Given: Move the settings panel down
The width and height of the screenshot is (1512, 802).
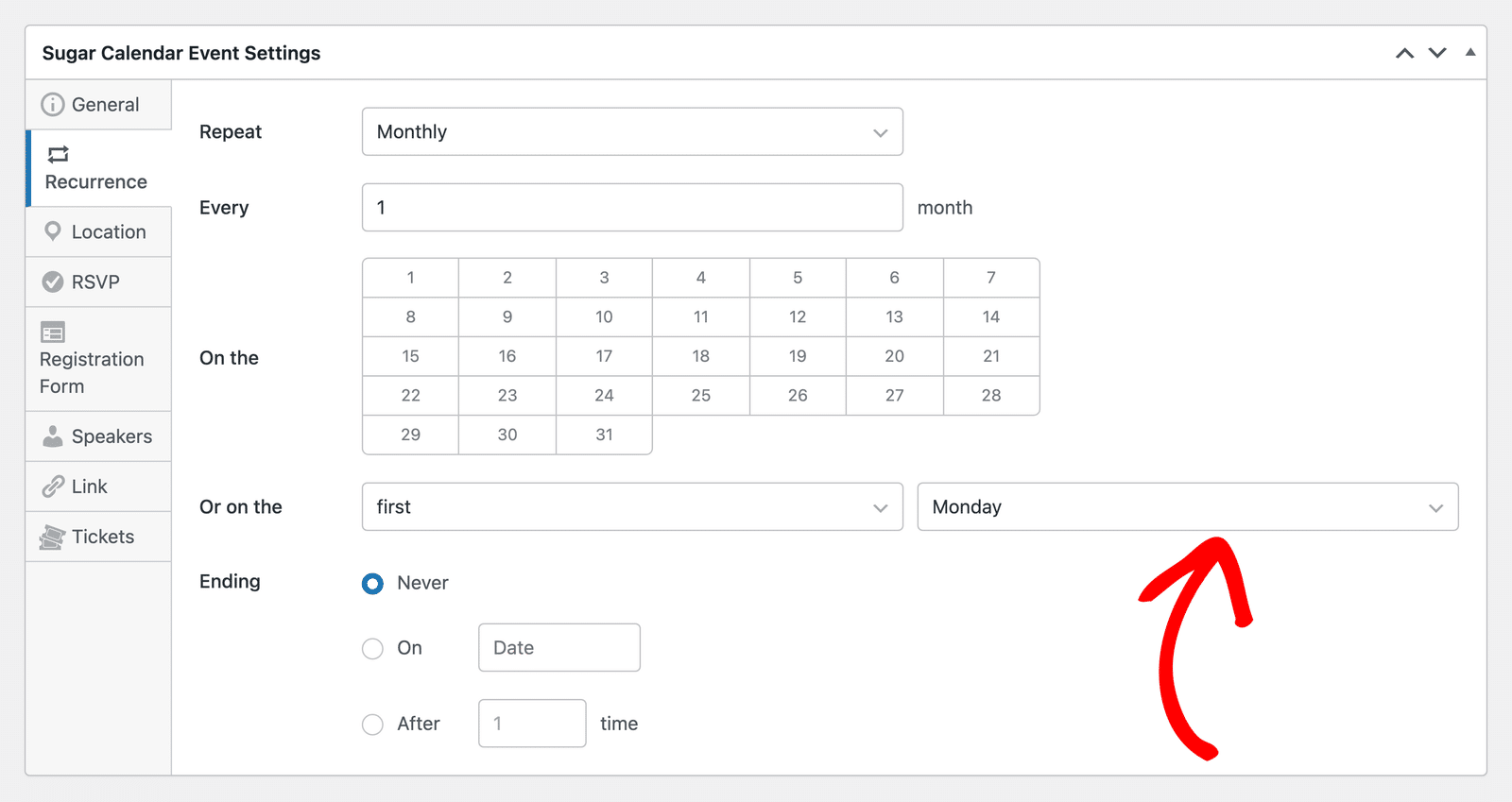Looking at the screenshot, I should point(1437,53).
